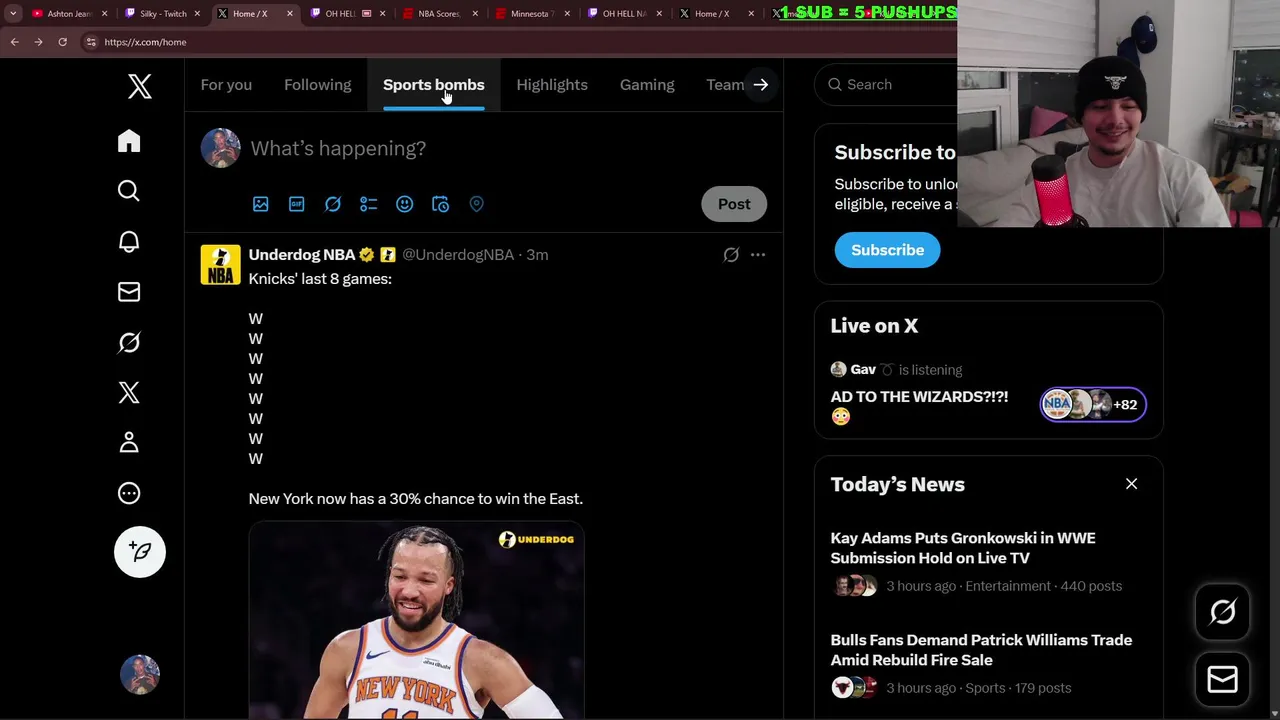Add media with the image icon in the composer

coord(261,204)
